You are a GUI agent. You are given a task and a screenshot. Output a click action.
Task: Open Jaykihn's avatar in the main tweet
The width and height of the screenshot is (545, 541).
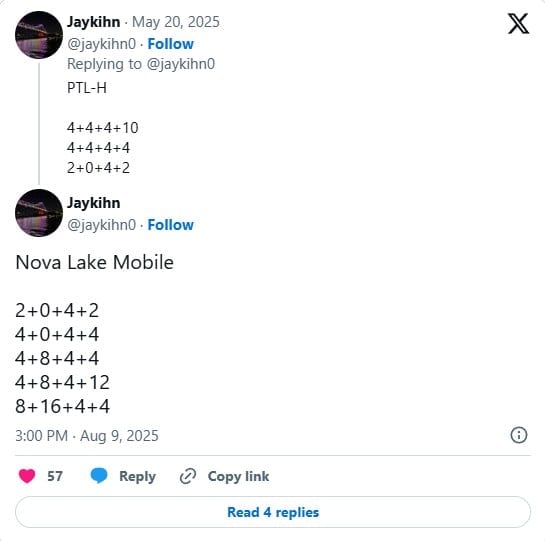tap(39, 213)
